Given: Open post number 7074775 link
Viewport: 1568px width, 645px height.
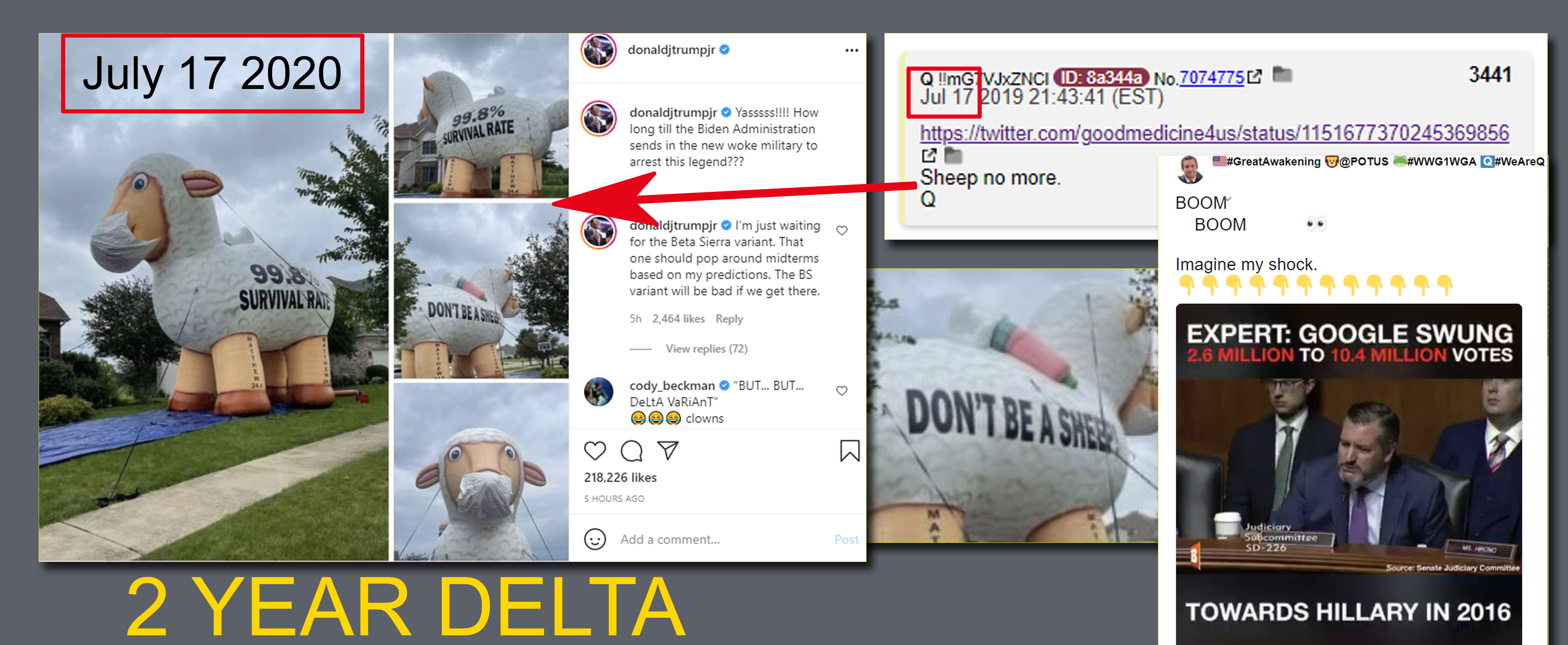Looking at the screenshot, I should point(1211,78).
